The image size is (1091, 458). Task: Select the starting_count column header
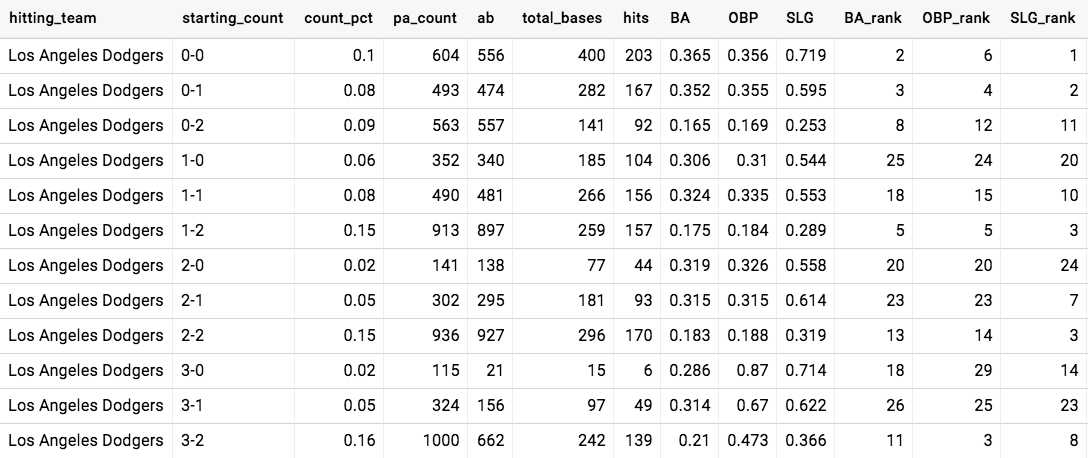tap(232, 19)
